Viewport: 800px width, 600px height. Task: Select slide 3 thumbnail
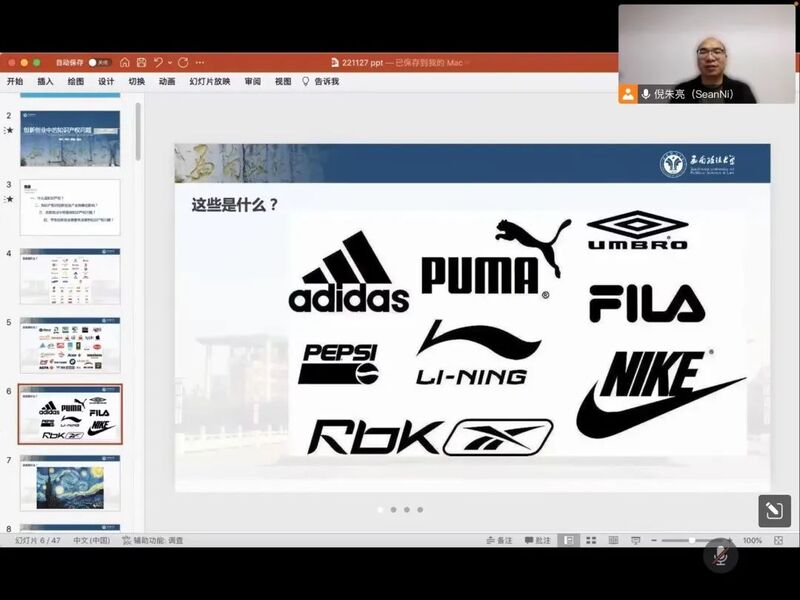pos(70,207)
